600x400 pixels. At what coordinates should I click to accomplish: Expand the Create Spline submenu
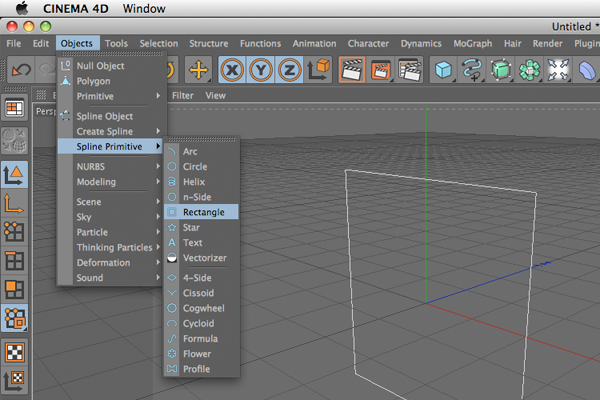(x=112, y=131)
